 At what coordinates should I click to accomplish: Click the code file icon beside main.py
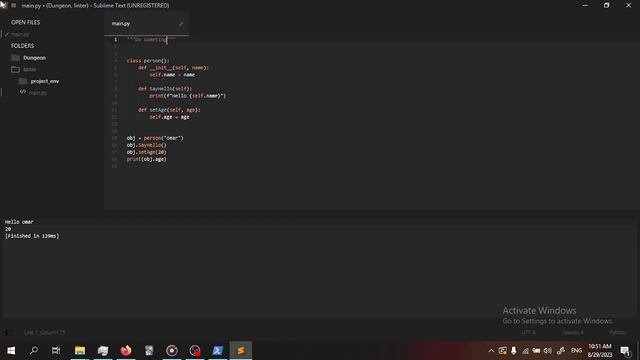tap(23, 92)
